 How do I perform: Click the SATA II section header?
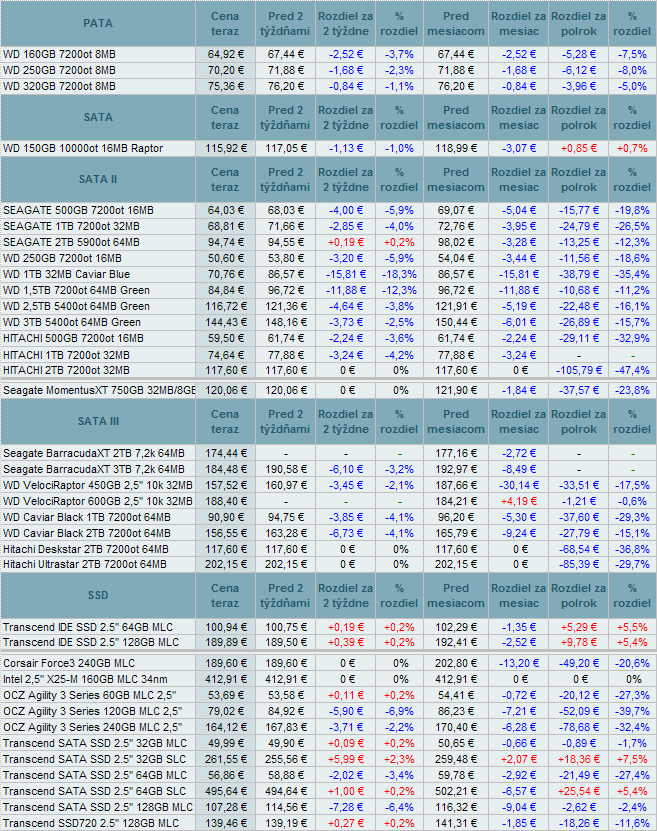tap(98, 179)
